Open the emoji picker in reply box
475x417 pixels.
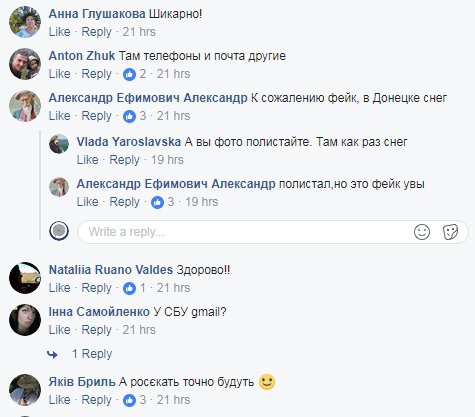pos(422,232)
